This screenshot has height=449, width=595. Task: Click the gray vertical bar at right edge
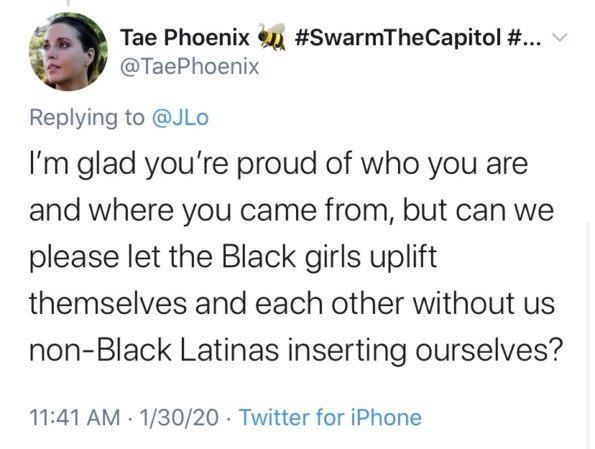coord(590,336)
